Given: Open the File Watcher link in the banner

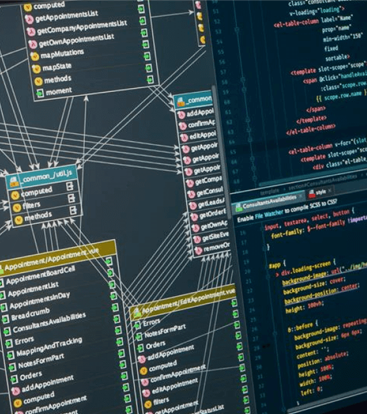Looking at the screenshot, I should (x=269, y=214).
